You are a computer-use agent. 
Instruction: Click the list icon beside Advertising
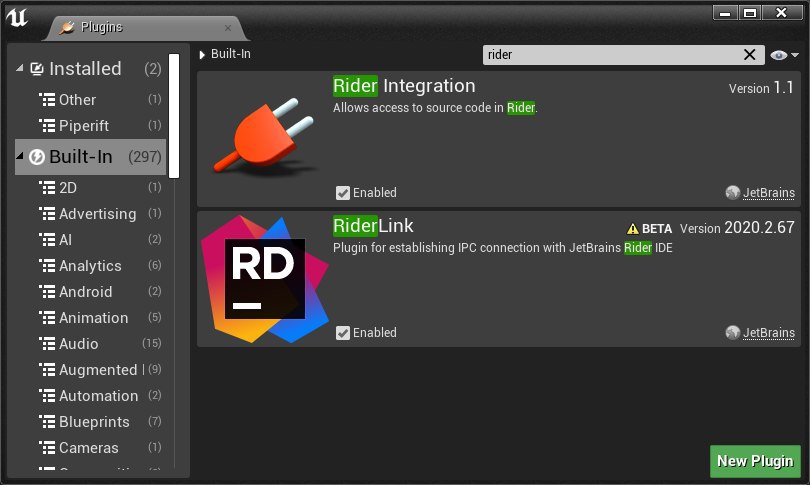(47, 213)
